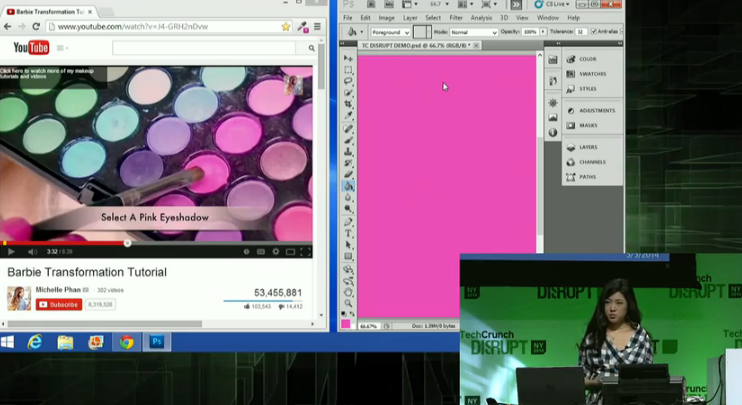Open the pattern picker dropdown arrow
This screenshot has height=405, width=742.
pyautogui.click(x=429, y=32)
